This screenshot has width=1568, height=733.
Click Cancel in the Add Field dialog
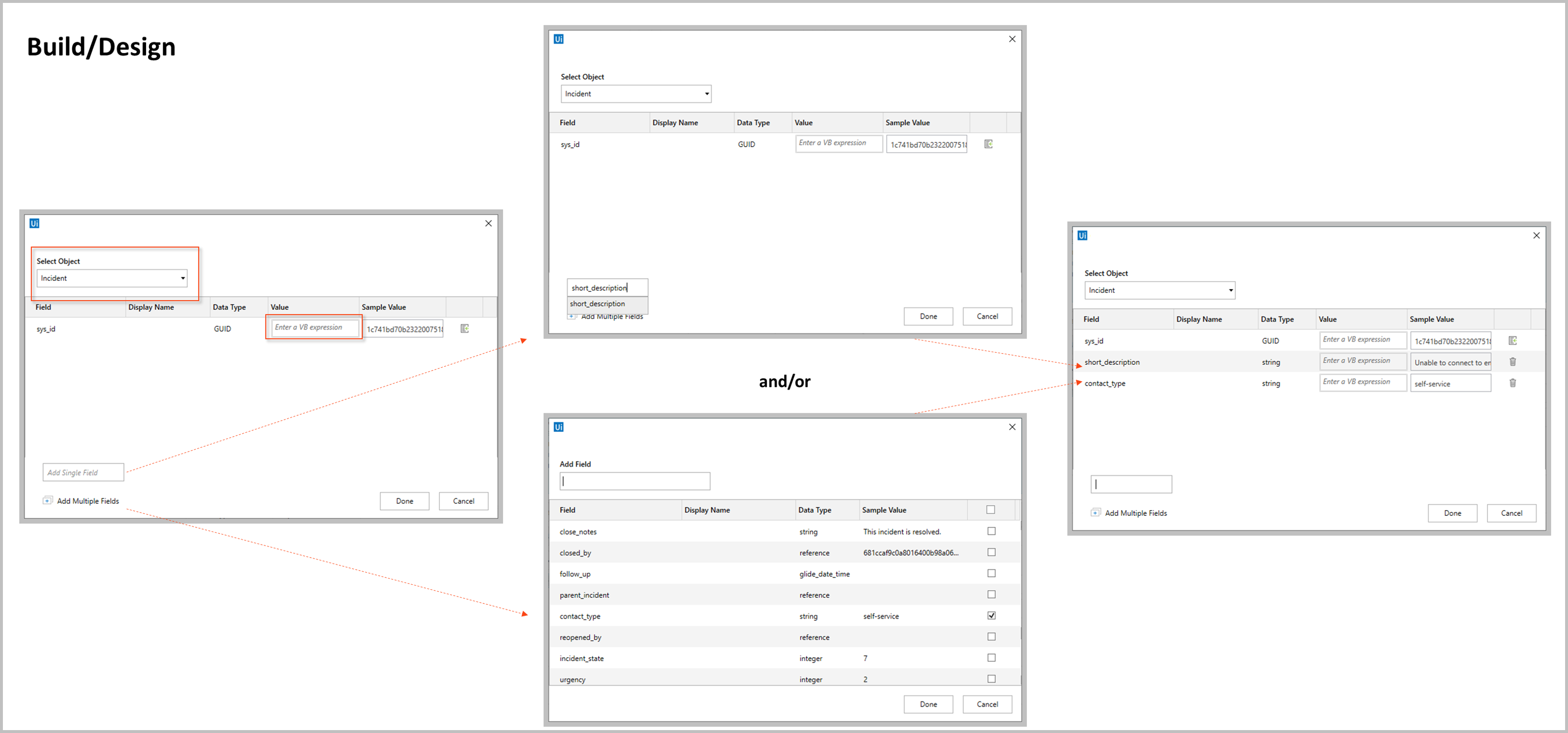coord(988,704)
